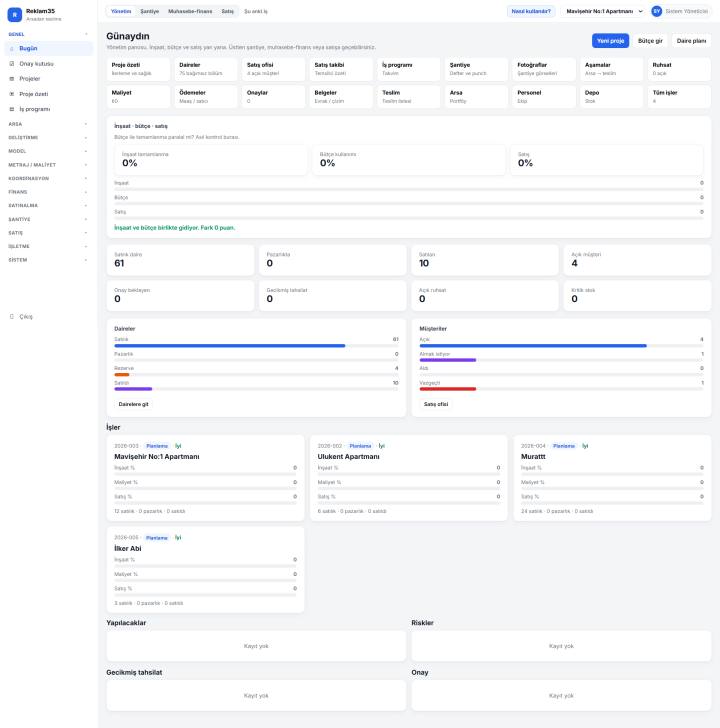Click the Sistem Yöneticisi user name
The height and width of the screenshot is (728, 720).
click(687, 11)
